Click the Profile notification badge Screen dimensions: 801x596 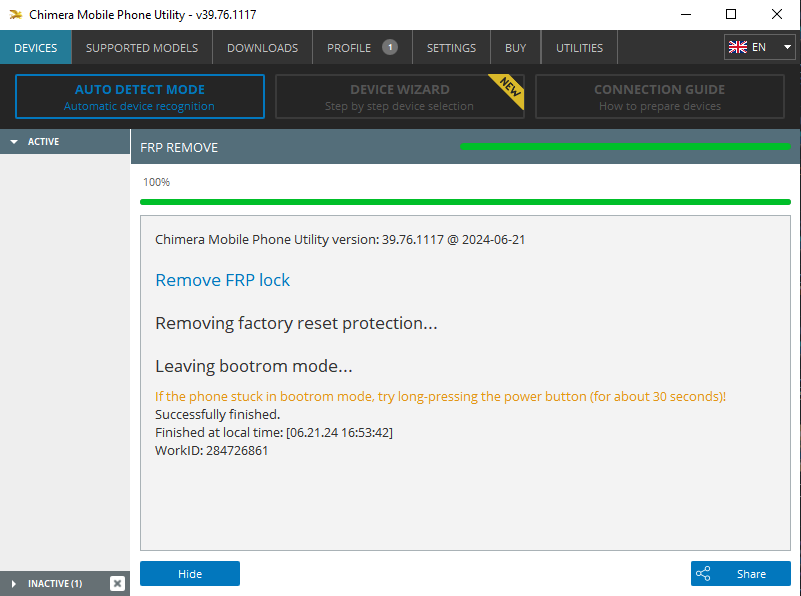click(390, 47)
